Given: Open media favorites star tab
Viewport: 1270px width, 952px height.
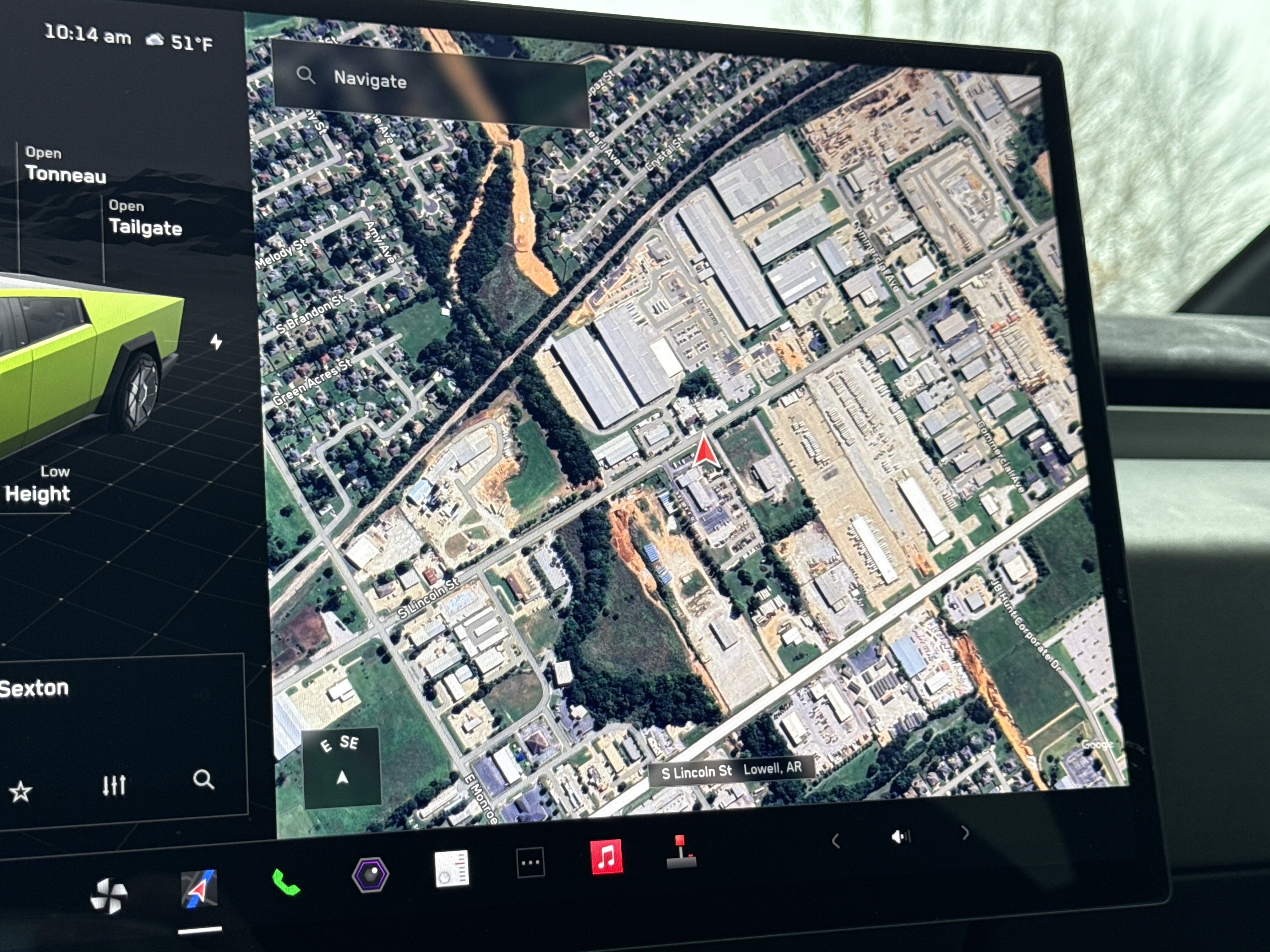Looking at the screenshot, I should (x=21, y=791).
